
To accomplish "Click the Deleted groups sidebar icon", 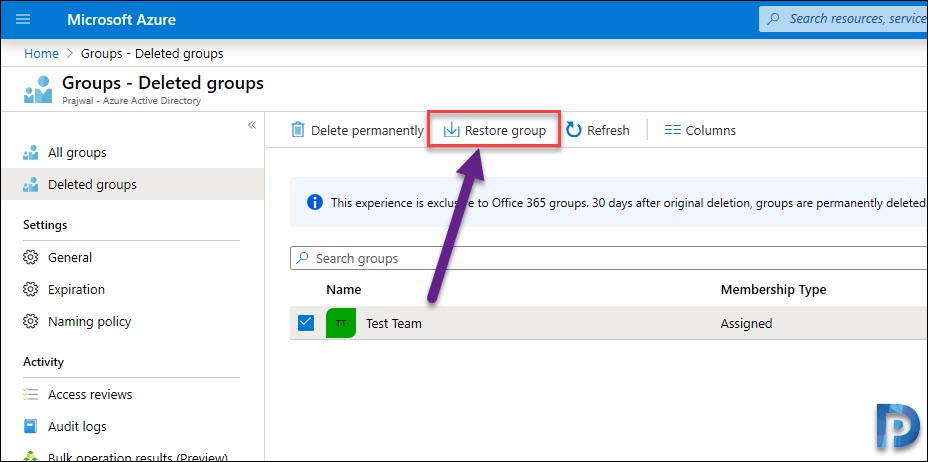I will [30, 185].
